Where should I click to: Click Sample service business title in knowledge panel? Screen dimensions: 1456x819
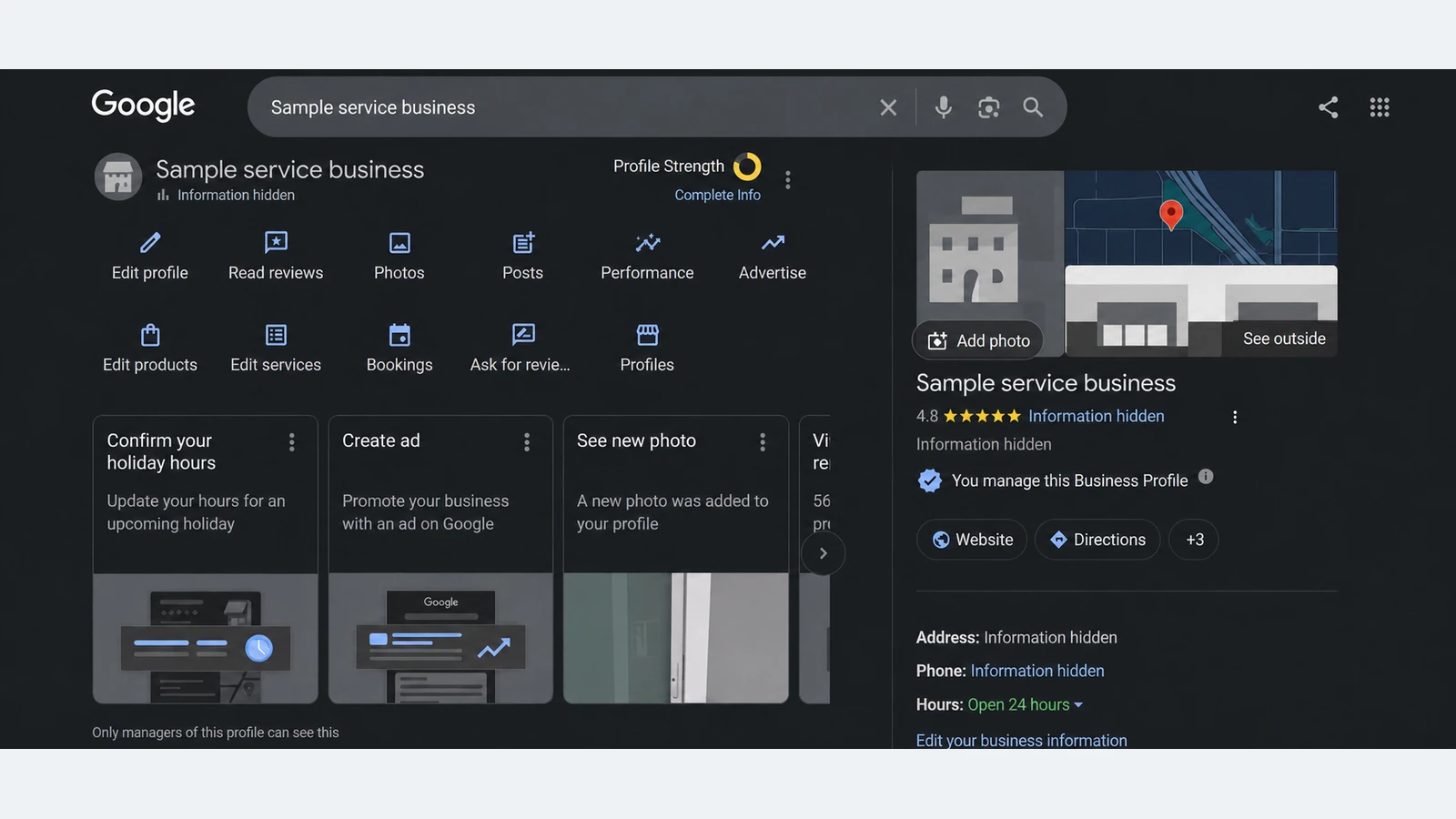[1046, 383]
